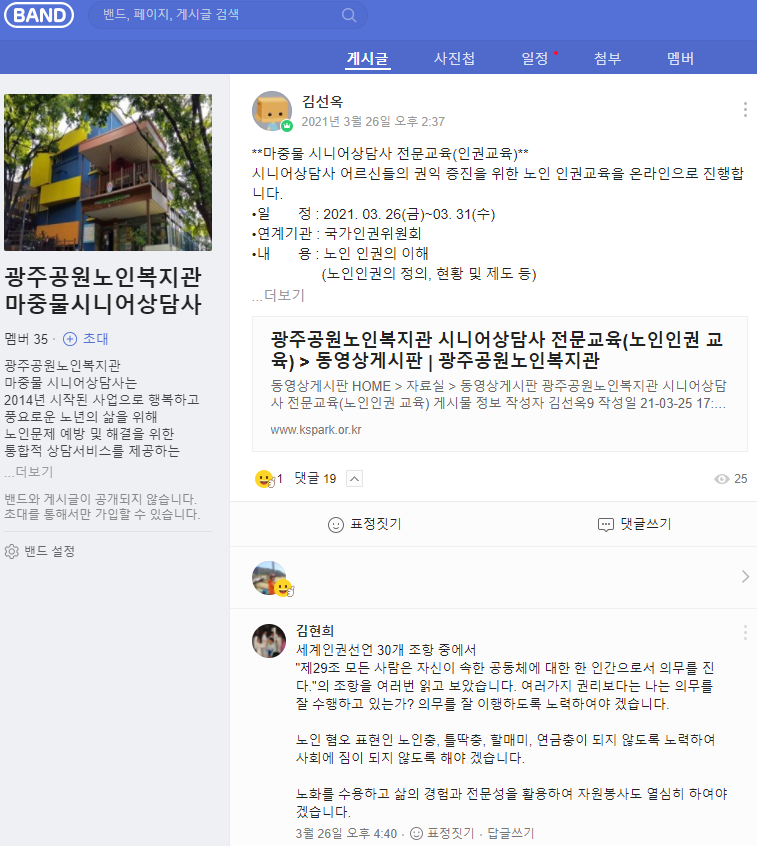757x846 pixels.
Task: Click the emoji reaction count icon
Action: (x=264, y=479)
